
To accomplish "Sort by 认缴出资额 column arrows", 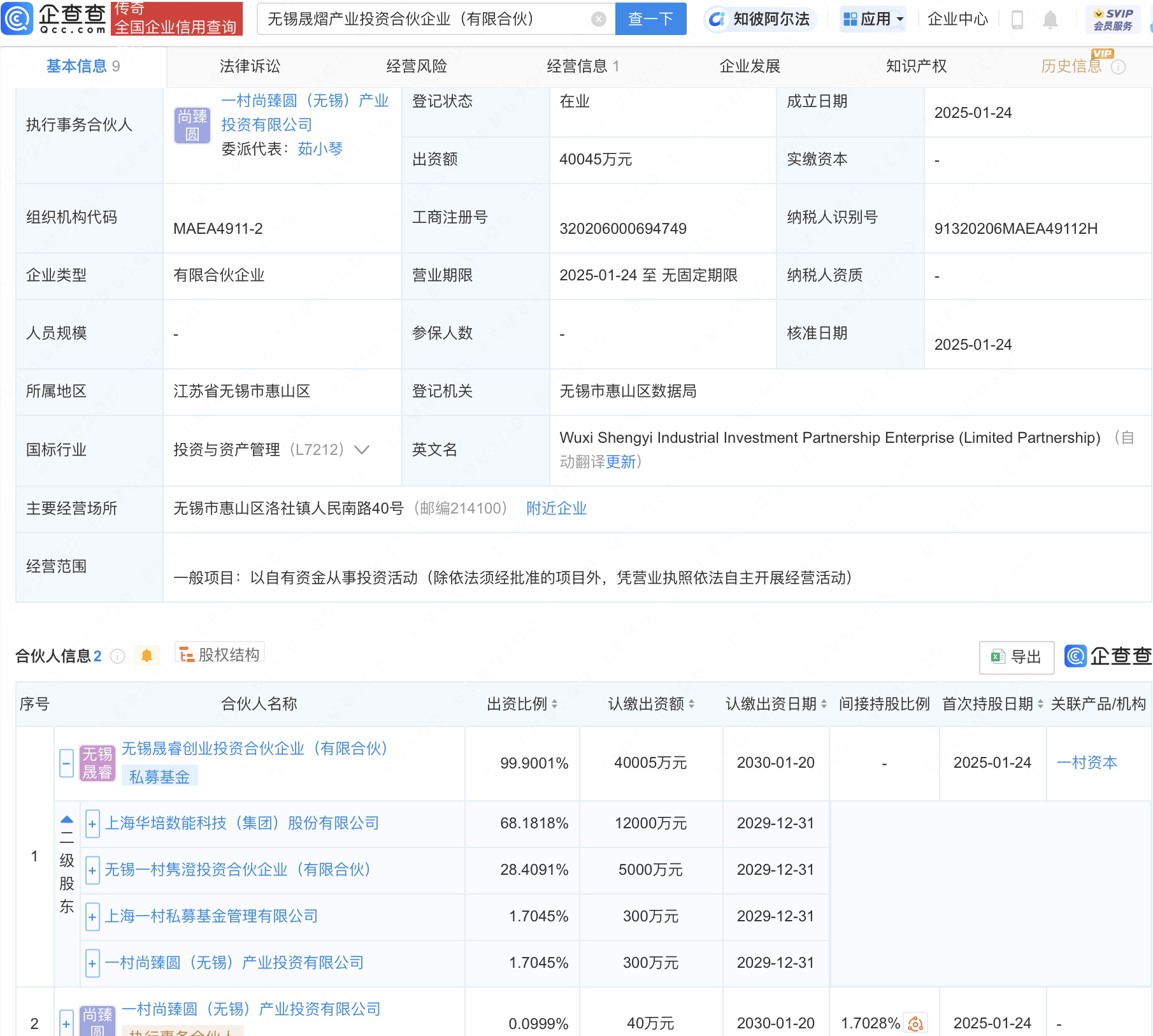I will (692, 704).
